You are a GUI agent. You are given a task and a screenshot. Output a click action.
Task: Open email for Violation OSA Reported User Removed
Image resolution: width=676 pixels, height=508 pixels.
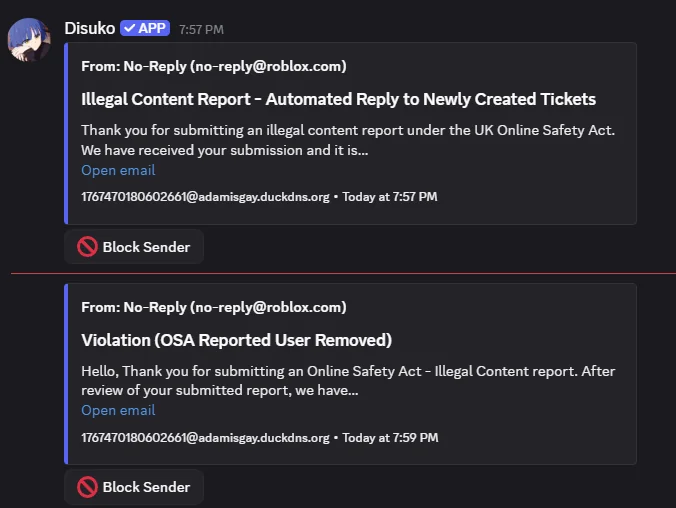[118, 410]
